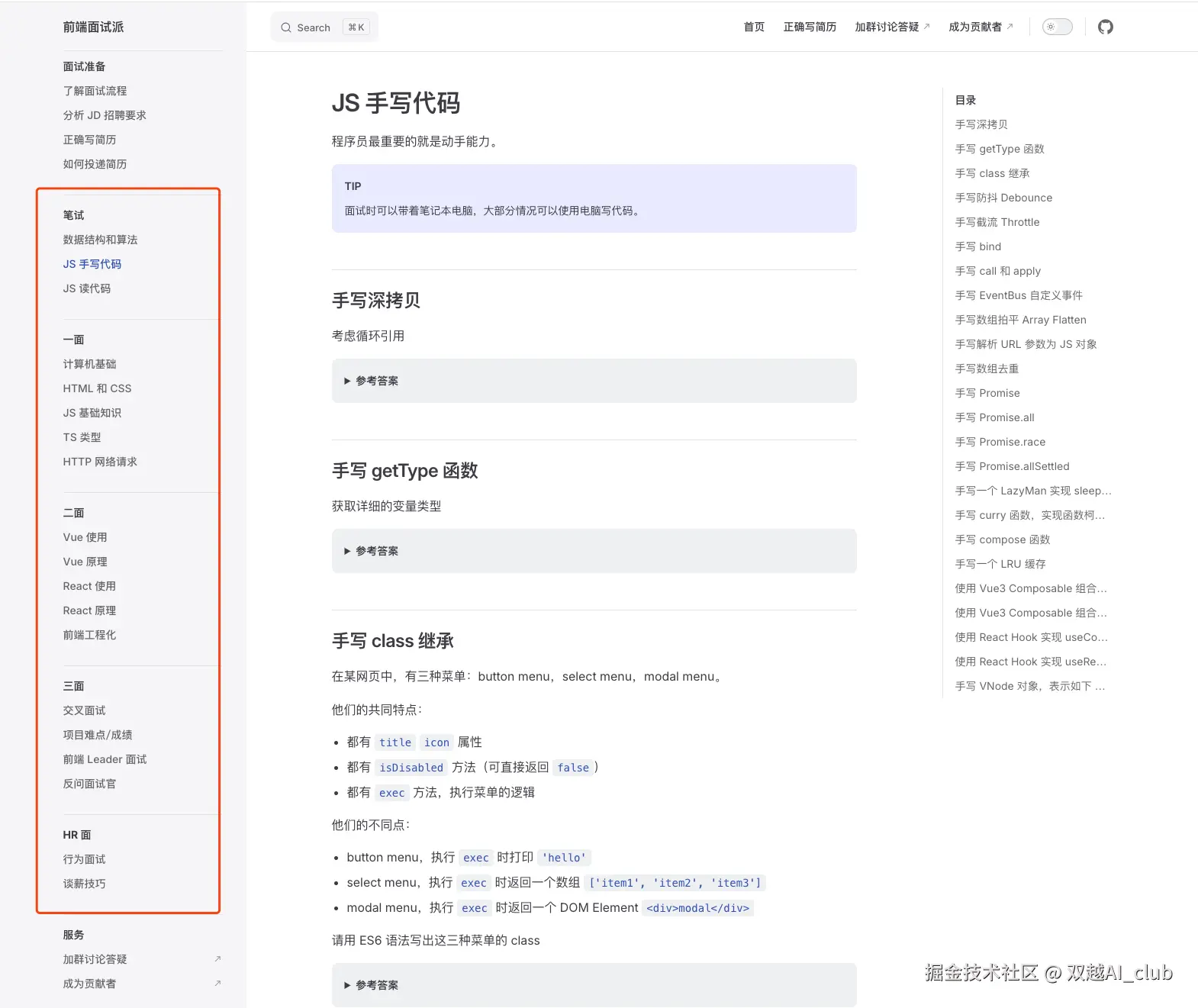Jump to 手写 Promise.all in contents

(995, 417)
